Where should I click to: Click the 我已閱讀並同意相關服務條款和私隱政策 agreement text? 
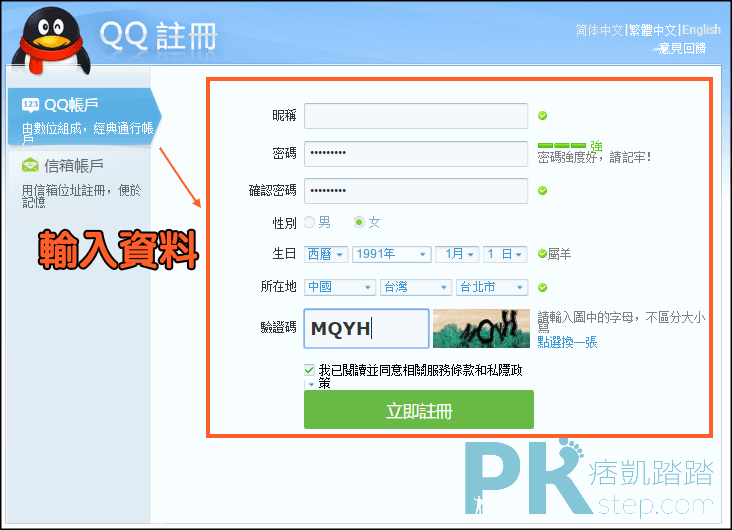pos(421,376)
